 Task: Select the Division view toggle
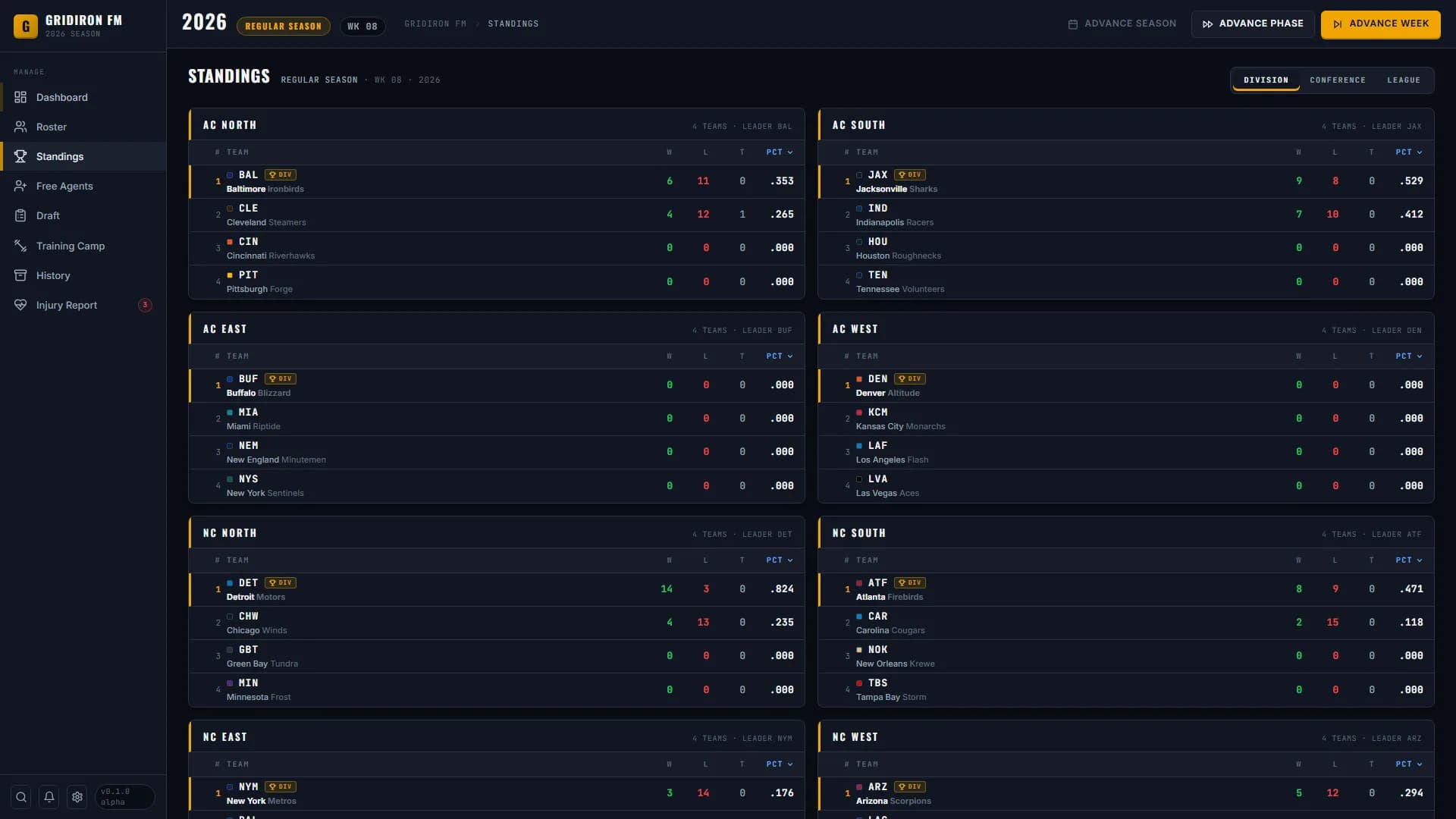point(1266,80)
